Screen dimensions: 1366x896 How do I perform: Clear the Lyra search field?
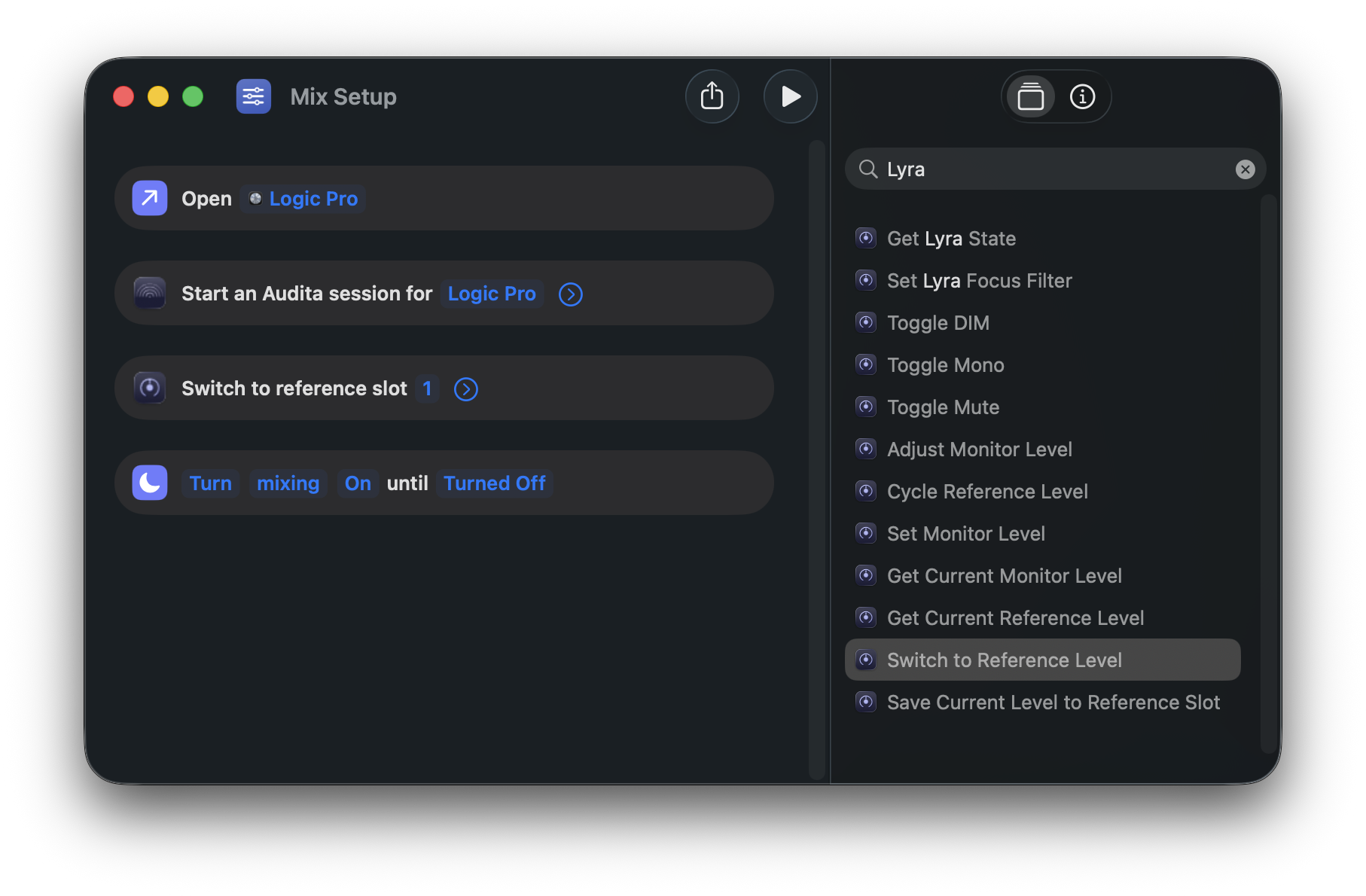1245,169
